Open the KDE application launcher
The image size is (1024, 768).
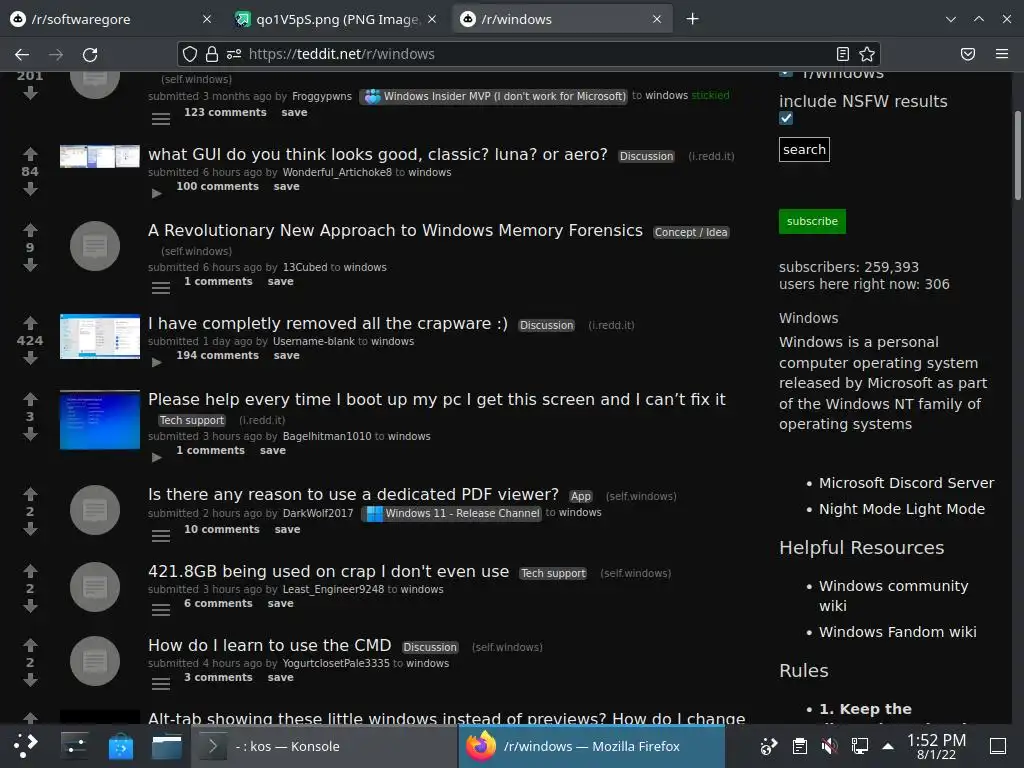(26, 746)
